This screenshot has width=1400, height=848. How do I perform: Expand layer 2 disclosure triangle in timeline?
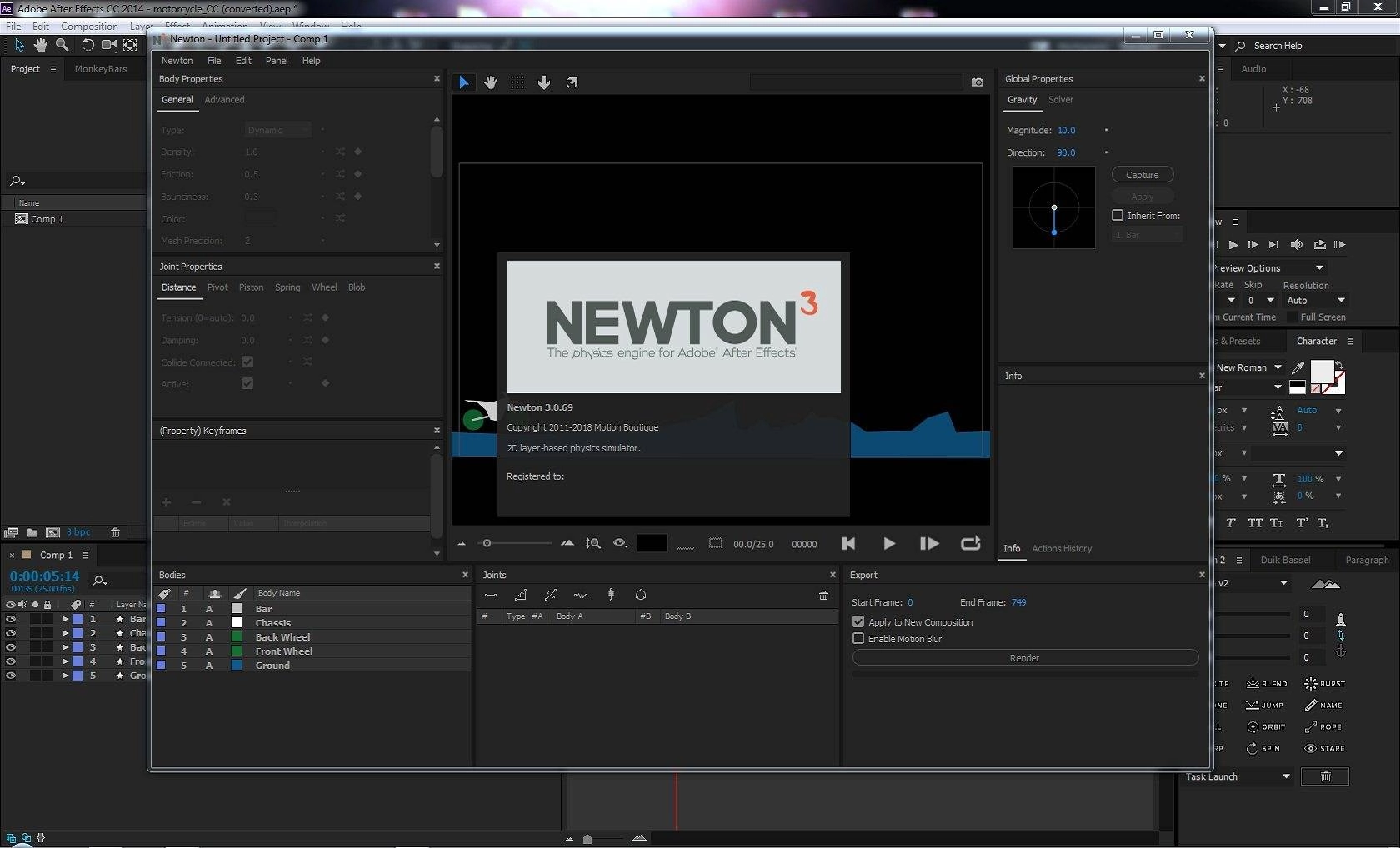tap(65, 633)
